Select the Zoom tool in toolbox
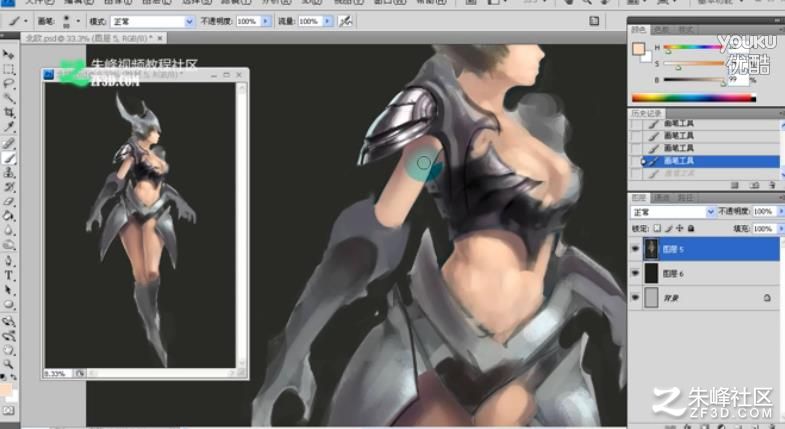Image resolution: width=785 pixels, height=429 pixels. click(x=8, y=364)
